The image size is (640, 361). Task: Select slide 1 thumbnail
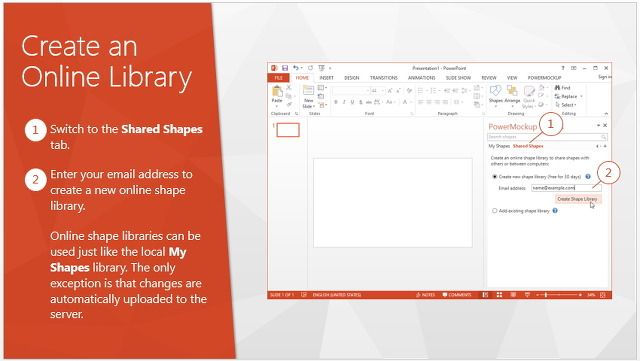click(x=288, y=130)
